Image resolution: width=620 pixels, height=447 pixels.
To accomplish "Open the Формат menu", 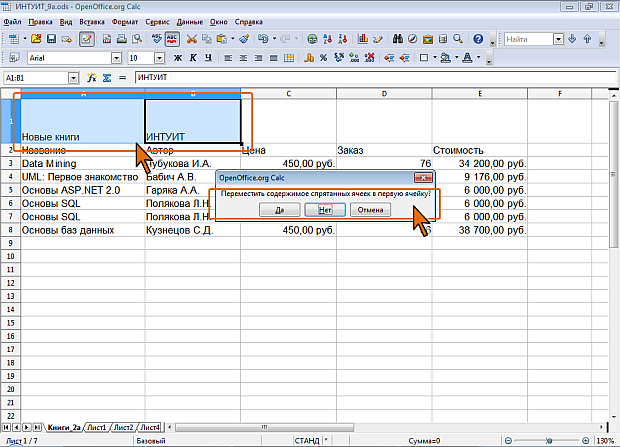I will point(125,22).
